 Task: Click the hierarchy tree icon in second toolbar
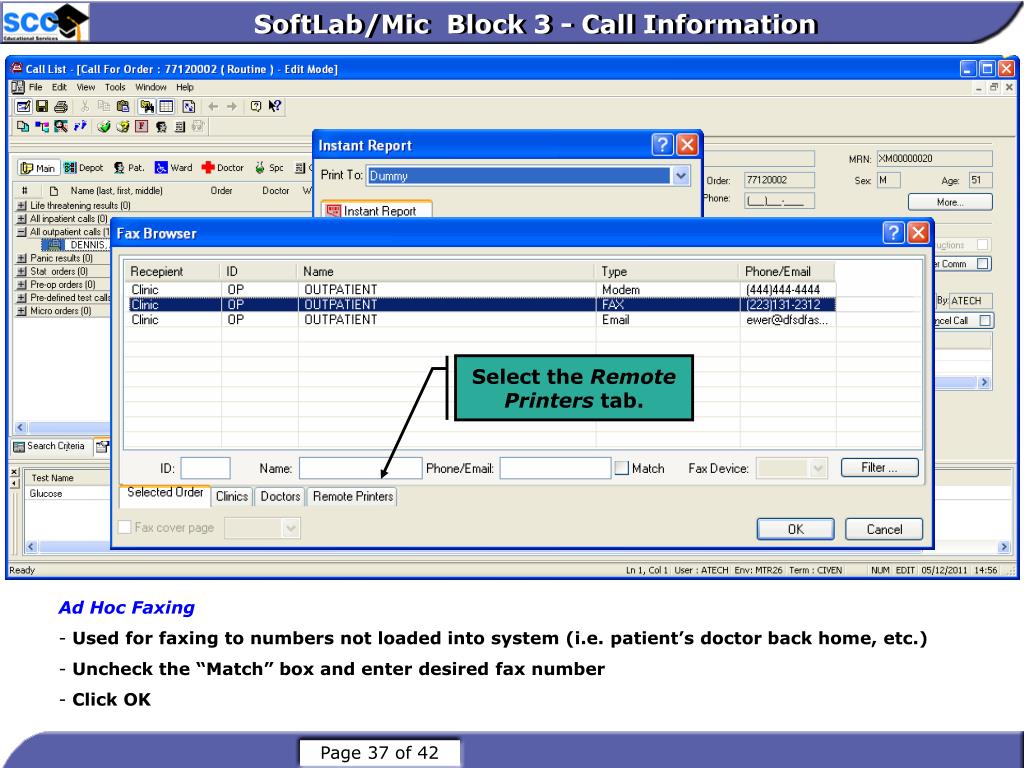[x=42, y=126]
